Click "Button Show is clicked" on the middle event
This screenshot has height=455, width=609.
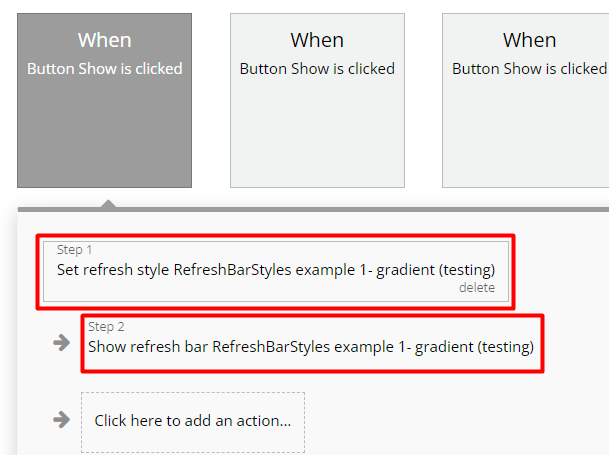(x=317, y=69)
